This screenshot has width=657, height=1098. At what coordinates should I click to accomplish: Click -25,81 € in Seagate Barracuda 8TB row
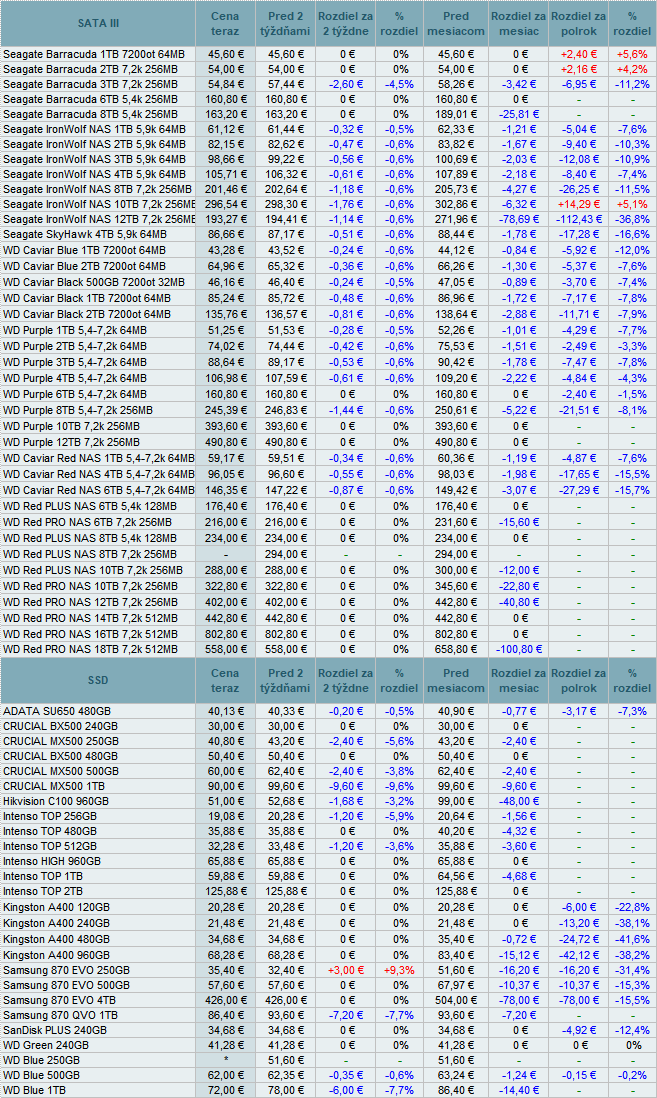[x=519, y=114]
